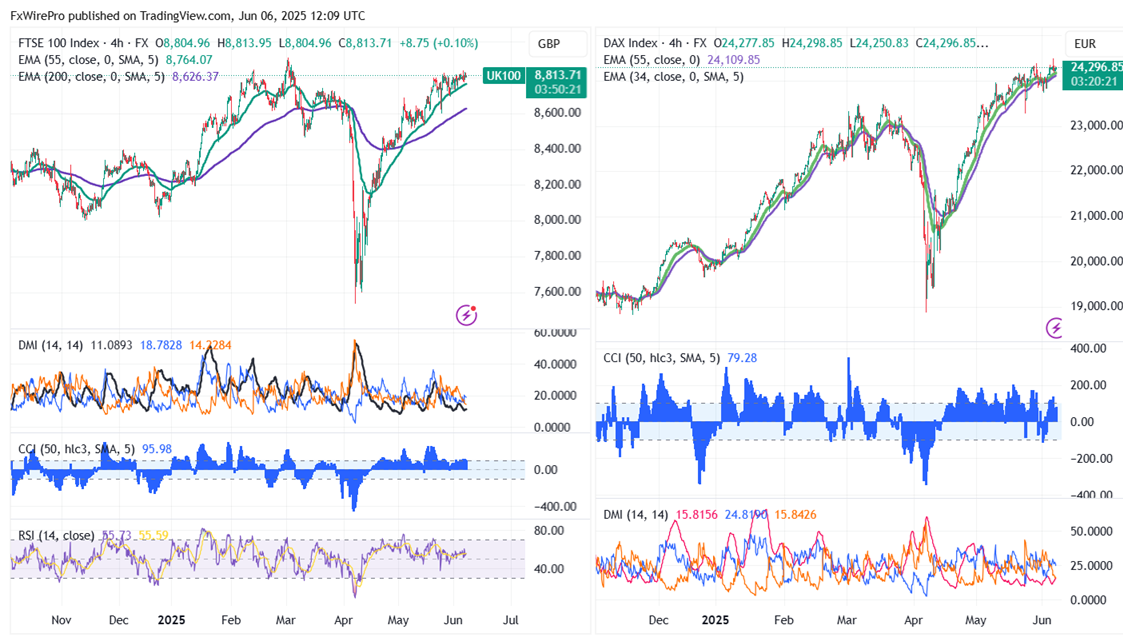
Task: Click the Jul label on FTSE time axis
Action: click(511, 620)
